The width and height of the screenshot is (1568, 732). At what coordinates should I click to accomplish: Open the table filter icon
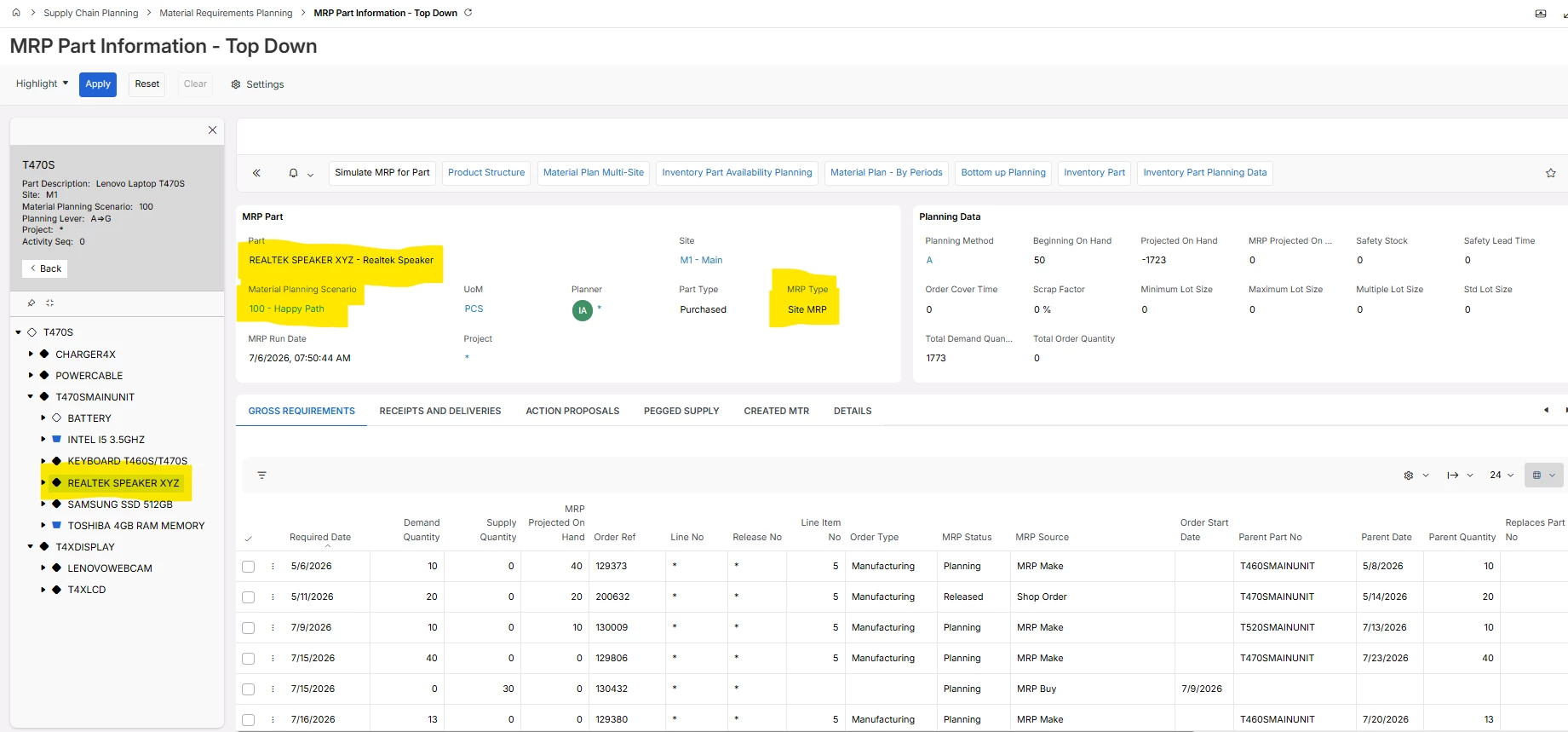261,475
